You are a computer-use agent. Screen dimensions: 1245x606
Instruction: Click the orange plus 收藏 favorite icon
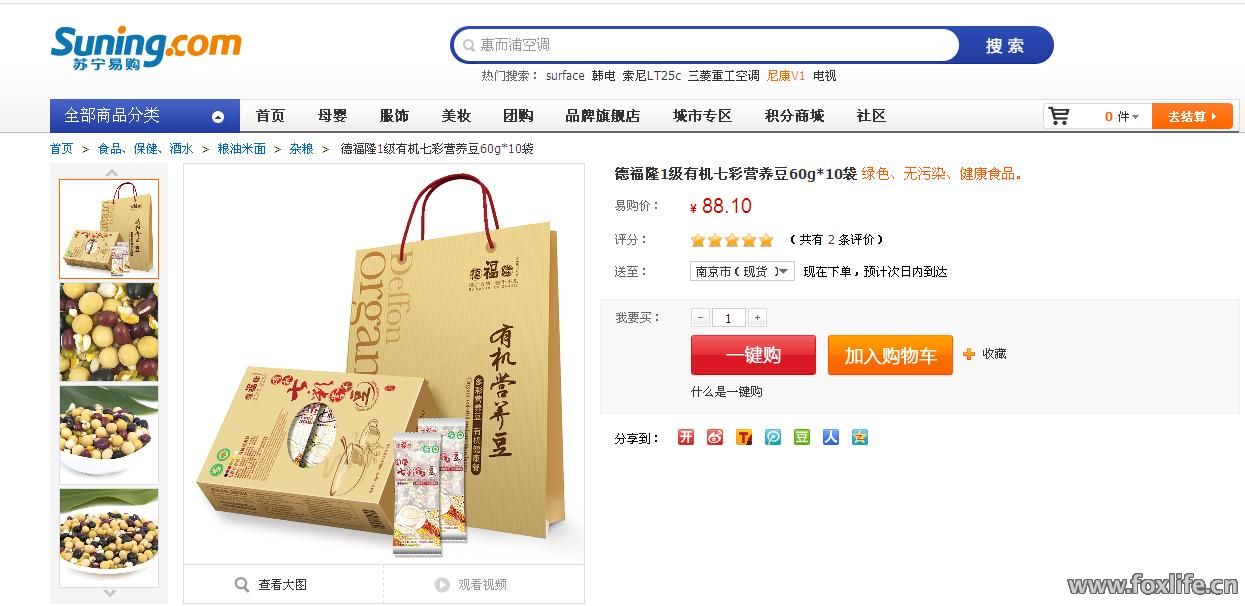click(x=969, y=354)
